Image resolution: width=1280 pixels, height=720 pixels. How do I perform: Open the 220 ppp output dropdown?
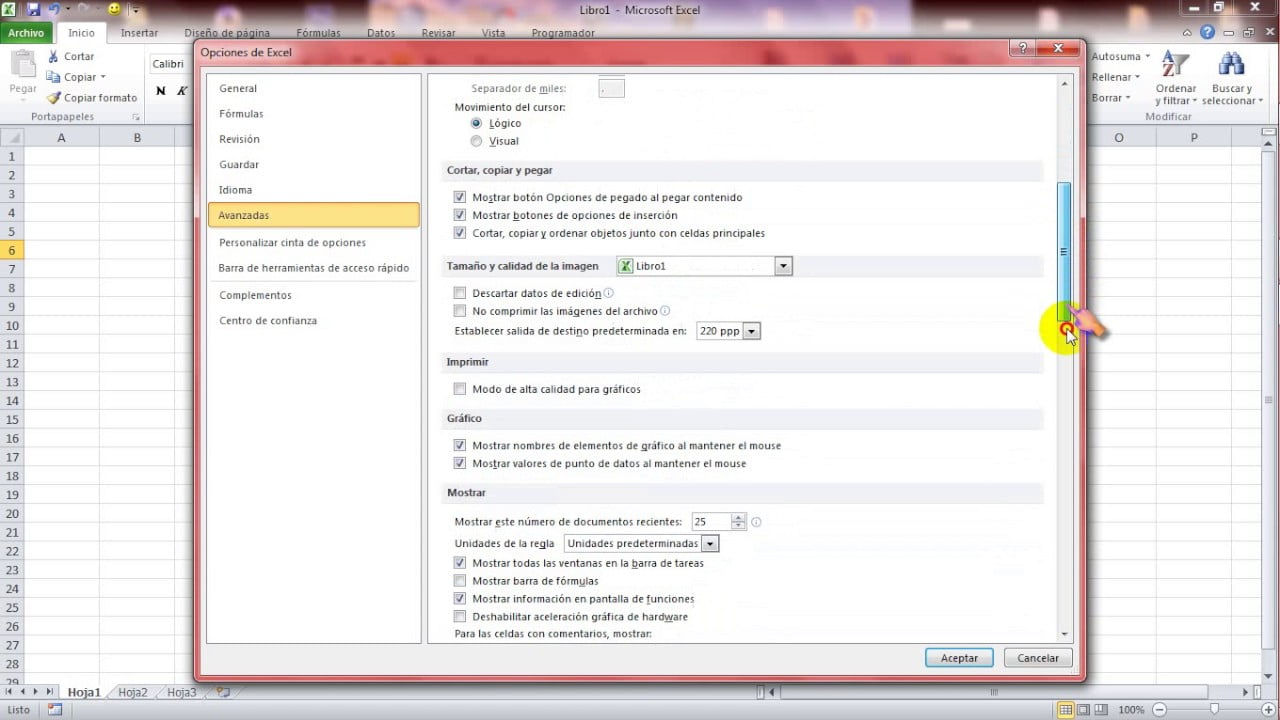(752, 331)
